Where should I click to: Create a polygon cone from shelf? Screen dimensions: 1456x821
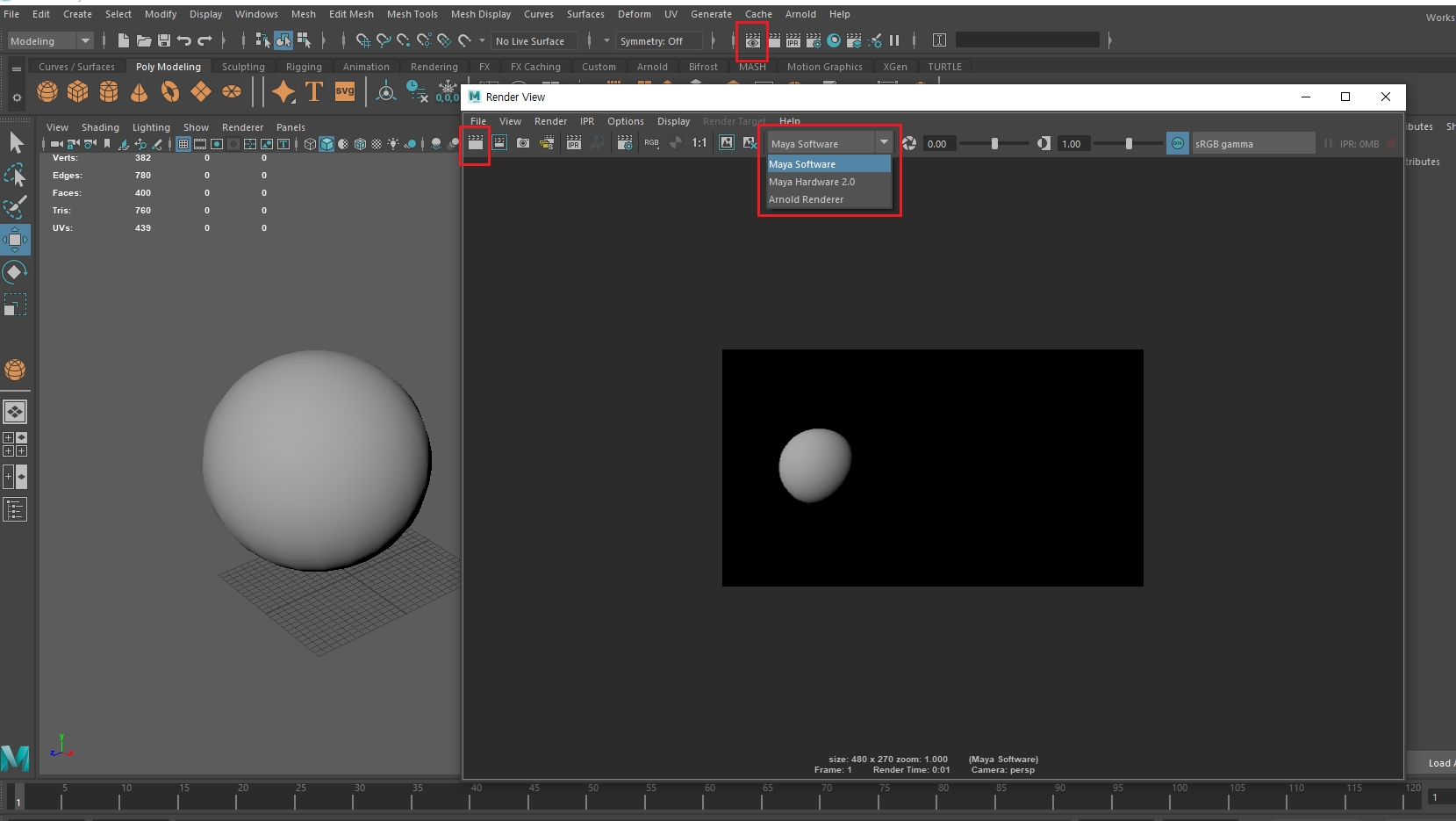tap(140, 91)
